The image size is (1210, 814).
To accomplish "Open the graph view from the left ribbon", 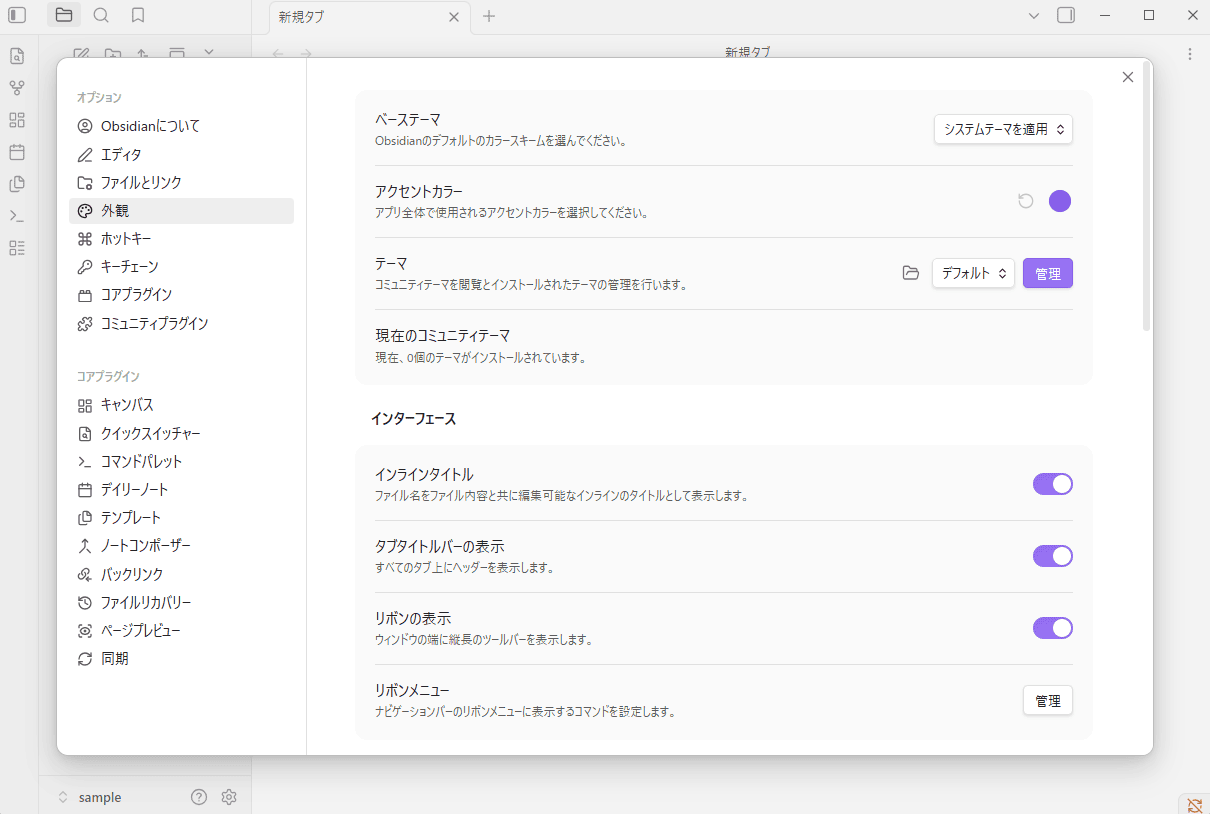I will coord(16,88).
